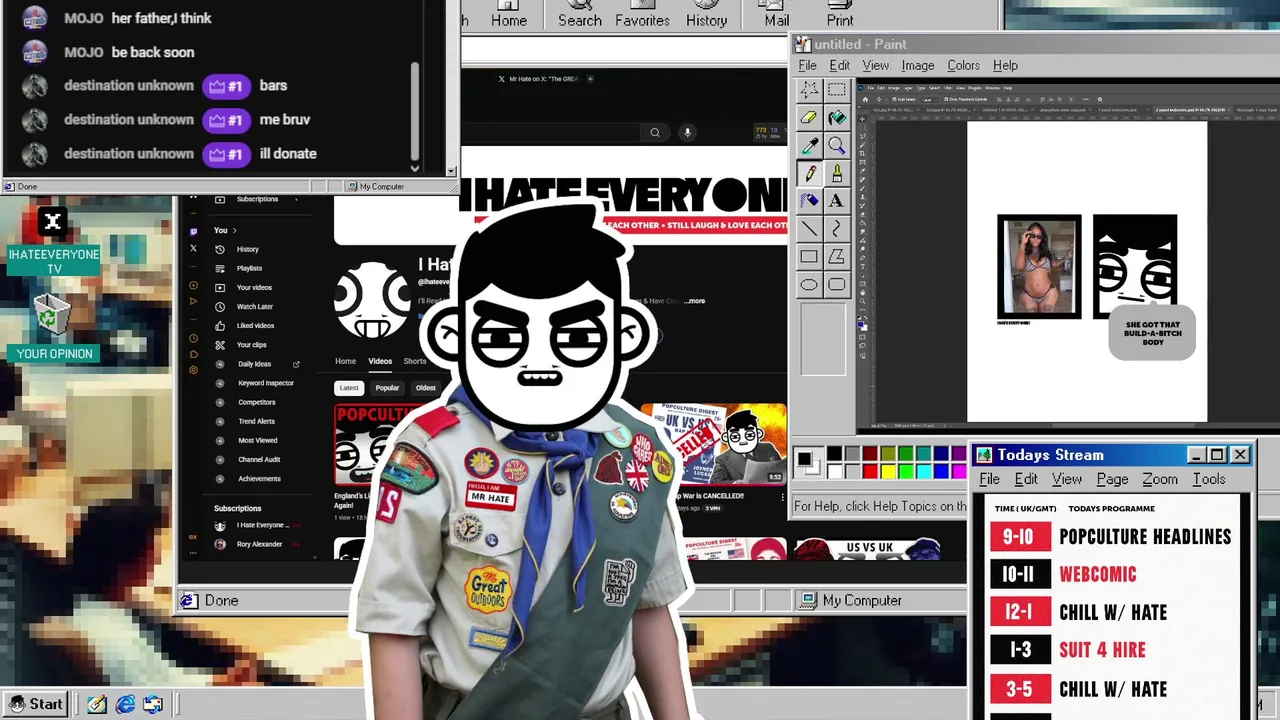Viewport: 1280px width, 720px height.
Task: Pick the yellow color swatch in Paint palette
Action: (888, 471)
